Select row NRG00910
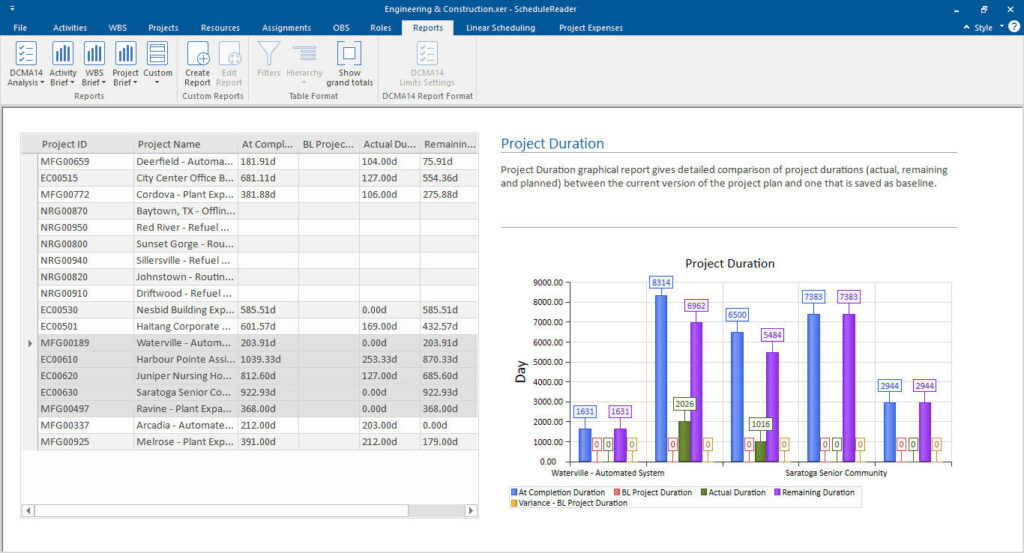 click(x=249, y=293)
